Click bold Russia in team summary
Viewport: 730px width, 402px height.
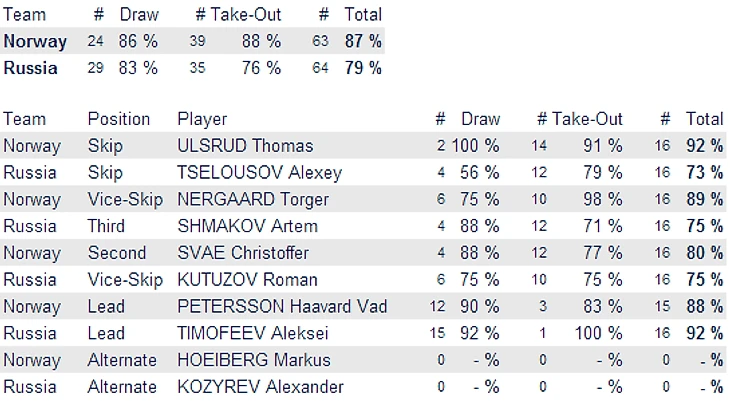point(30,69)
